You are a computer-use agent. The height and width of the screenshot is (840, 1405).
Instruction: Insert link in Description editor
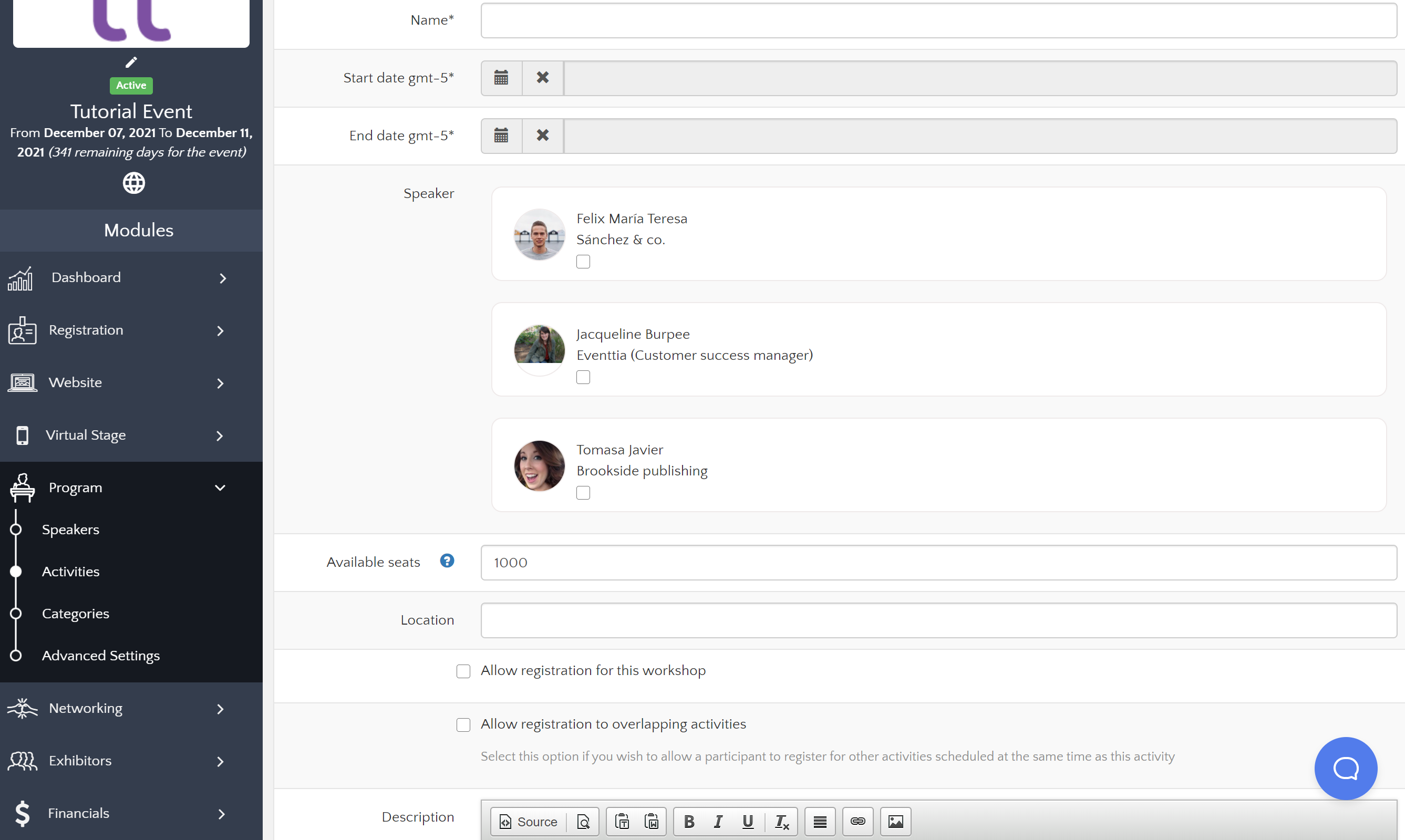[x=857, y=821]
